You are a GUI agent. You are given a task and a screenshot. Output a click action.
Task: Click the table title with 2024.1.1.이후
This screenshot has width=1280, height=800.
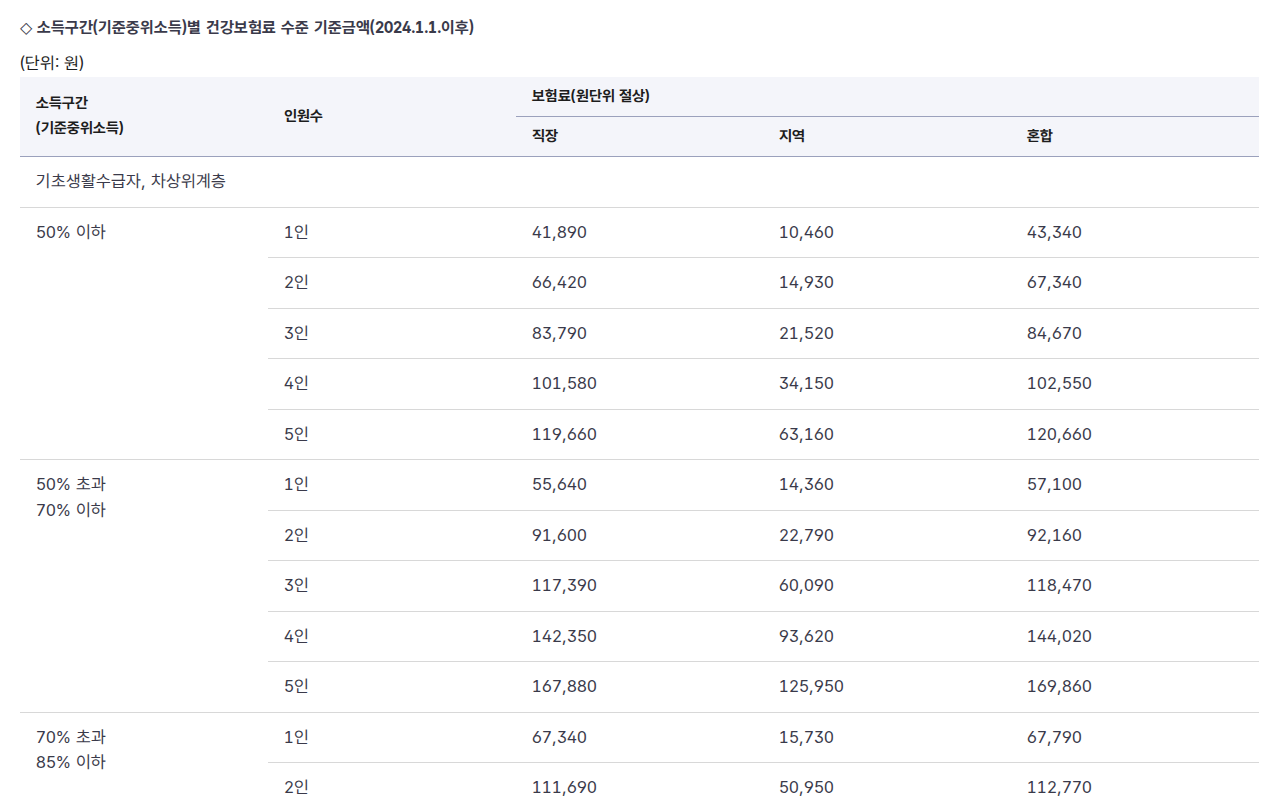[247, 27]
